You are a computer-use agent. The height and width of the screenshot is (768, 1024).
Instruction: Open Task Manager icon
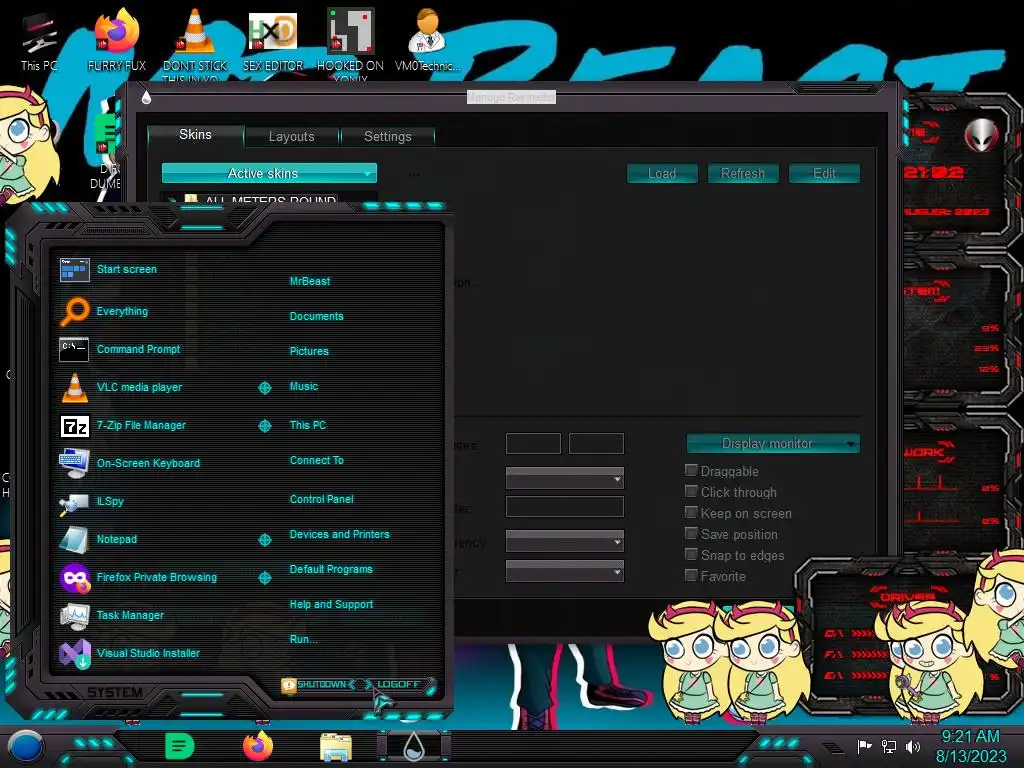tap(74, 615)
